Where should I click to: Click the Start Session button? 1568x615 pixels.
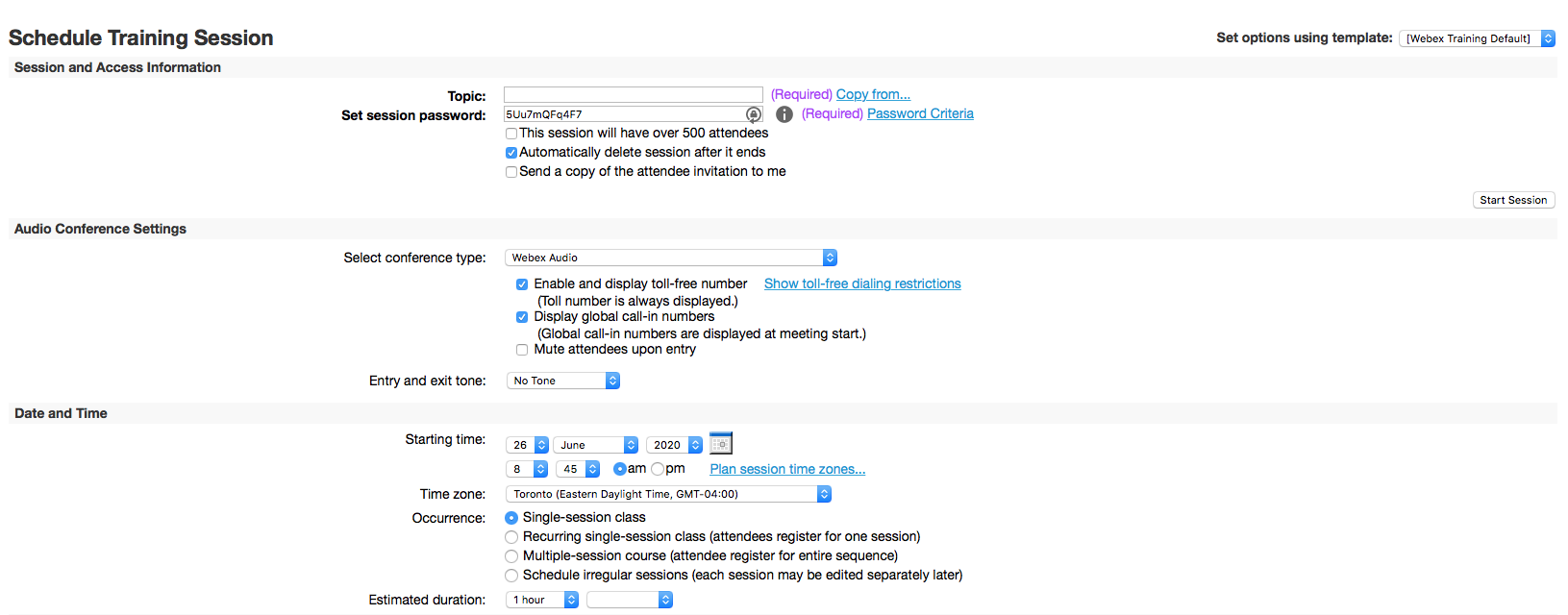(1513, 200)
